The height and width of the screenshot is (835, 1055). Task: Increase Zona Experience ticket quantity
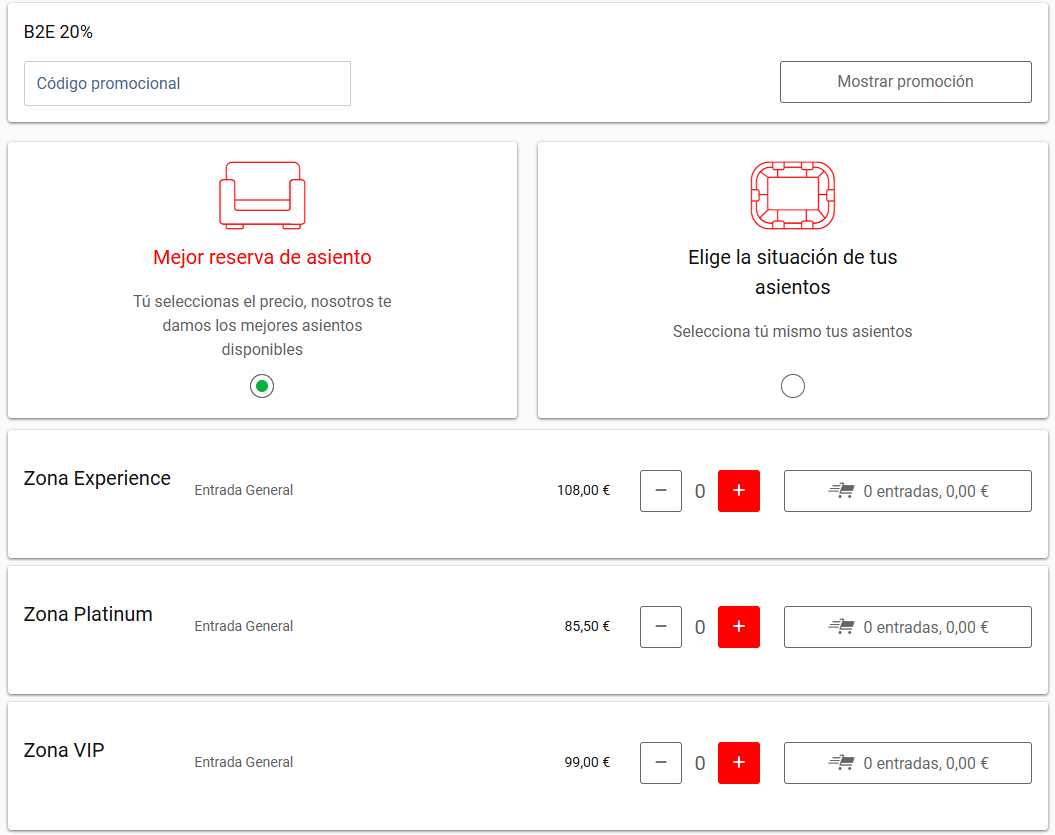click(738, 491)
